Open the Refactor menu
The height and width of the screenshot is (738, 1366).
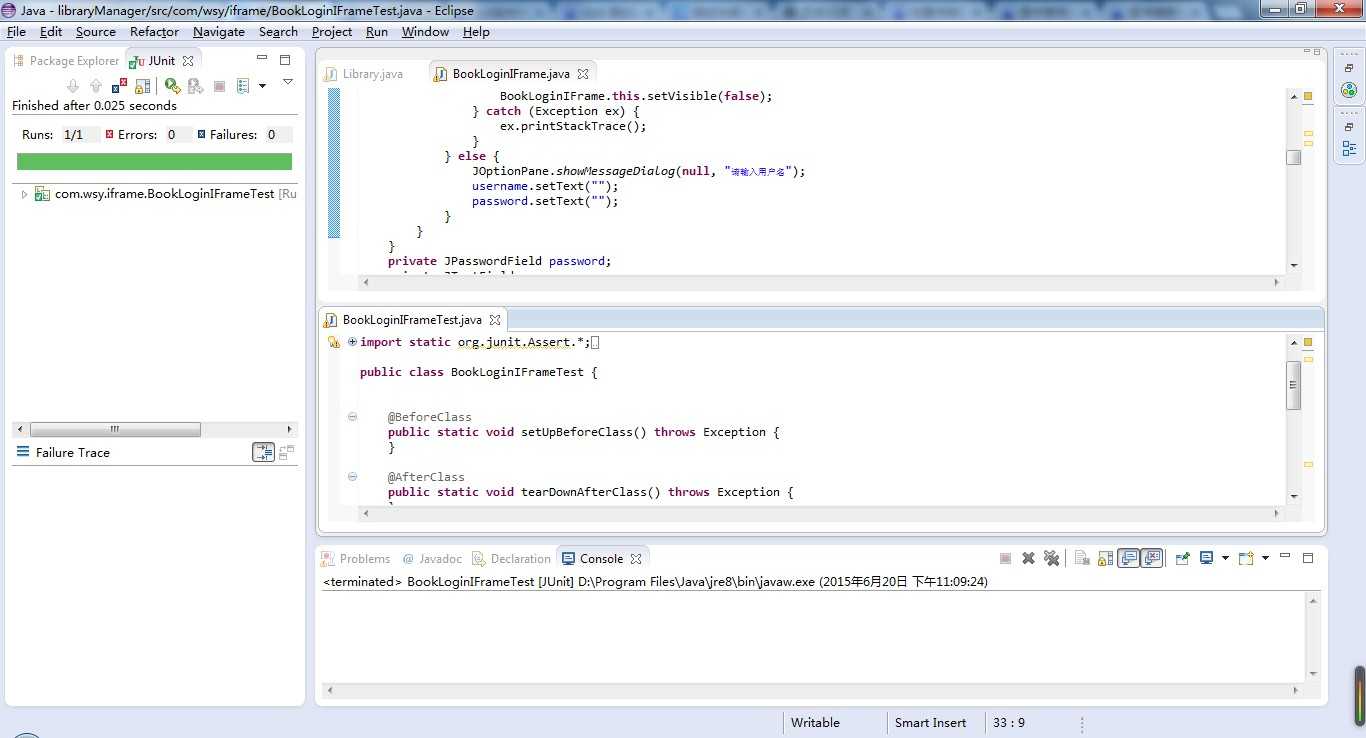click(x=155, y=31)
